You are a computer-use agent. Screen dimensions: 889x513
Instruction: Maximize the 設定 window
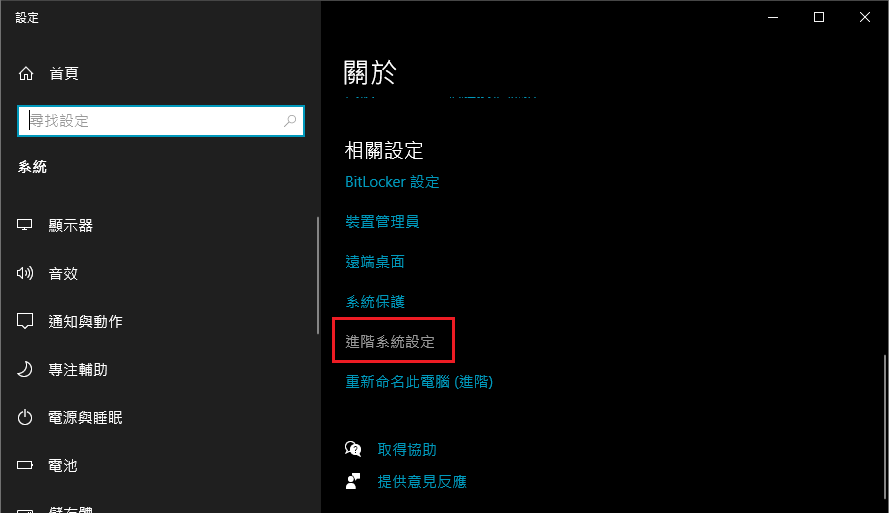(819, 18)
